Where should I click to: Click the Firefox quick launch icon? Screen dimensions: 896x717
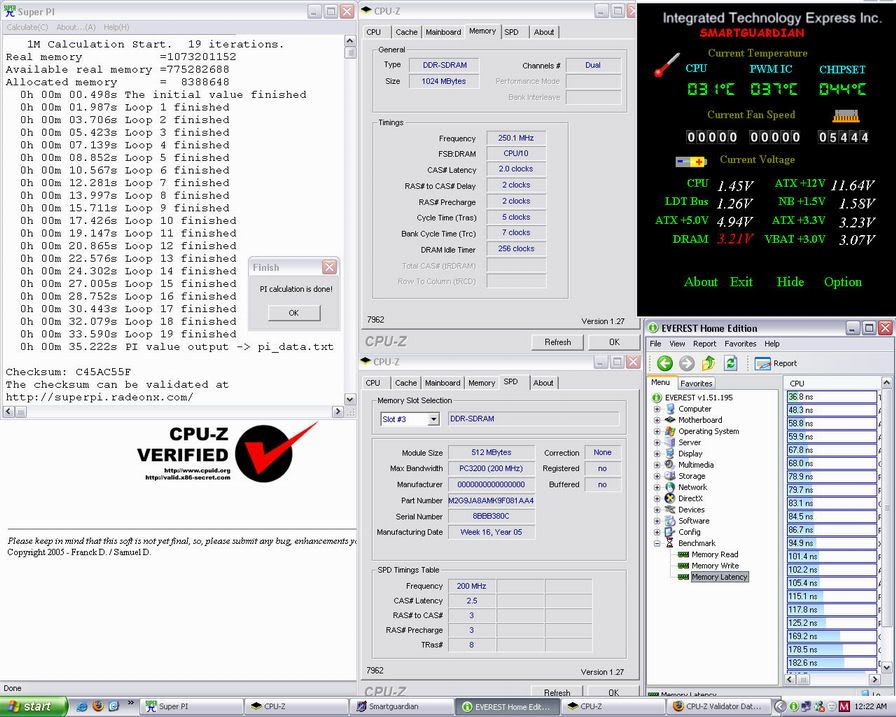[98, 707]
